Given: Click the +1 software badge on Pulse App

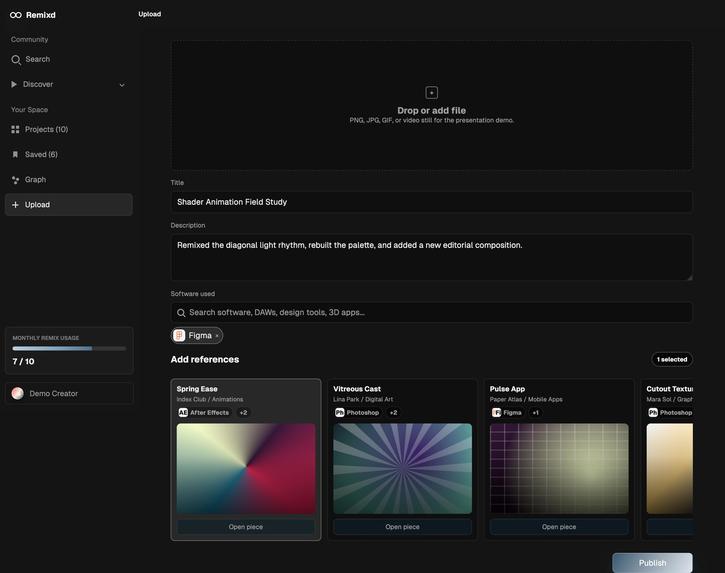Looking at the screenshot, I should [535, 413].
